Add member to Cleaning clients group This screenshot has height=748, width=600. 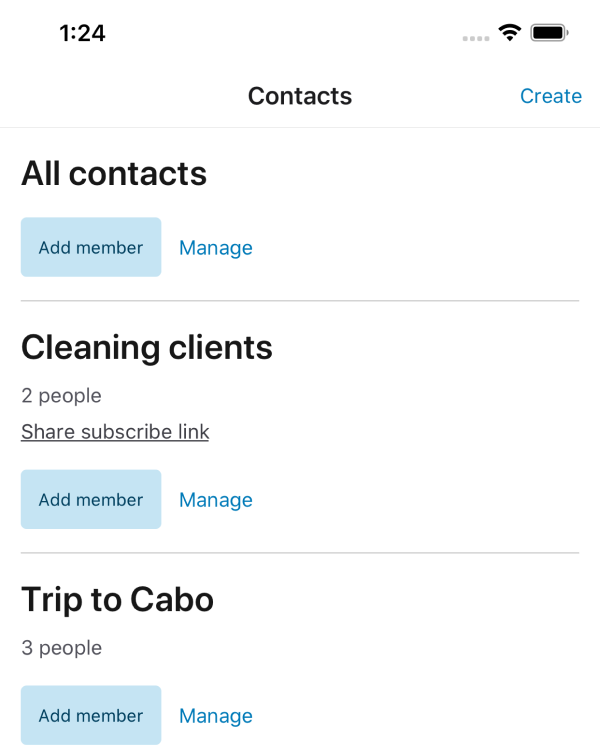(91, 499)
